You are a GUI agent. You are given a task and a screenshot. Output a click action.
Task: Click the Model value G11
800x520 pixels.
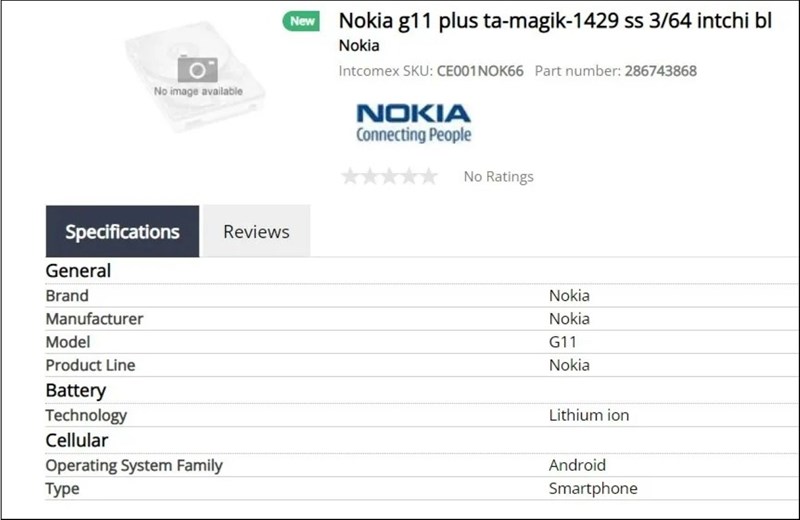point(563,342)
